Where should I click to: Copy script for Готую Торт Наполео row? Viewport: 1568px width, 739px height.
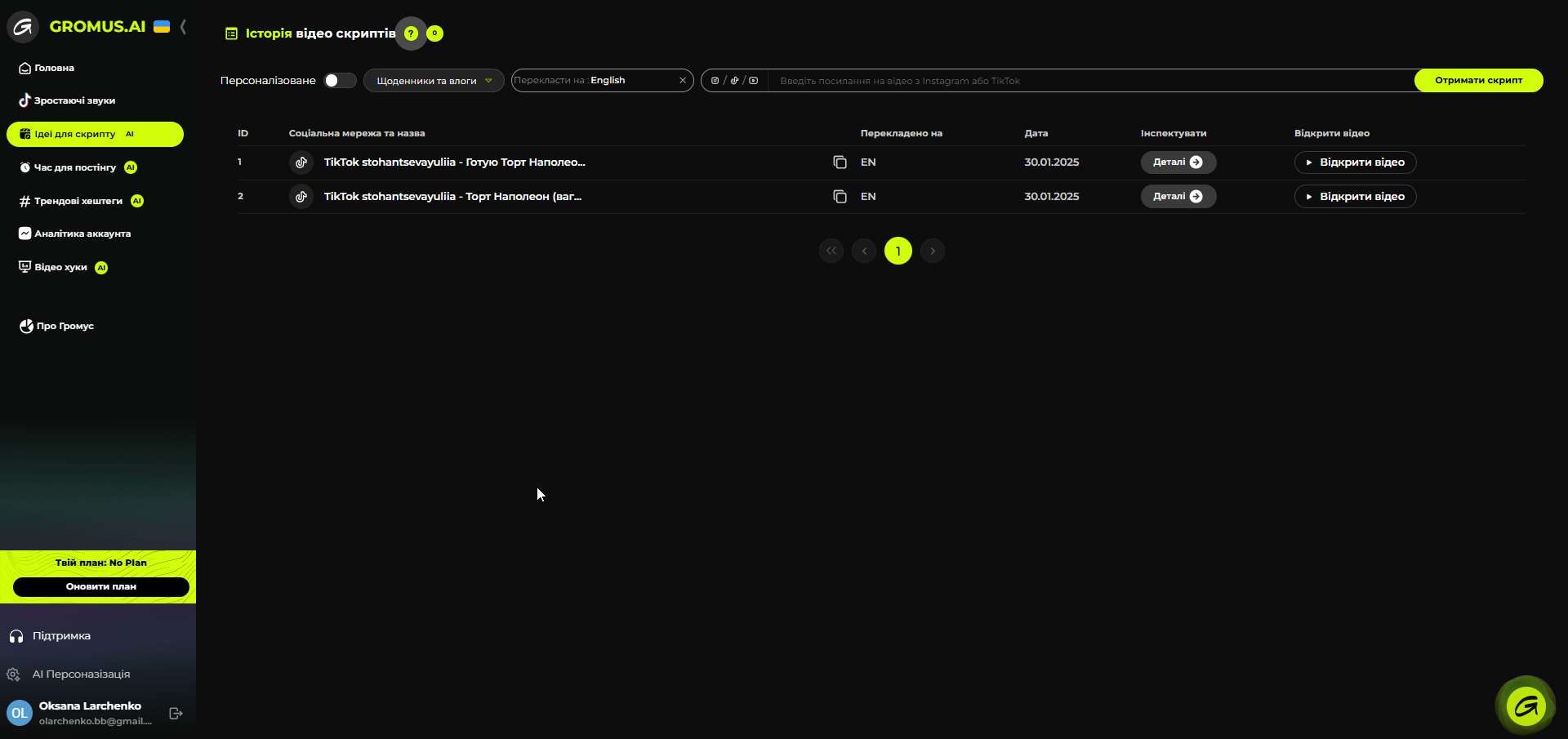click(840, 162)
